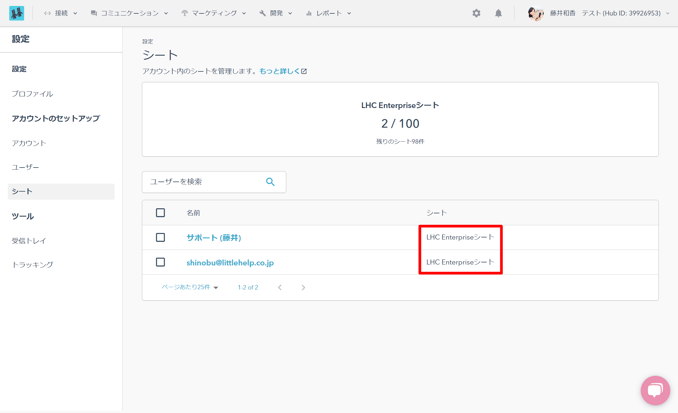This screenshot has width=678, height=413.
Task: Go to next page arrow
Action: [x=303, y=288]
